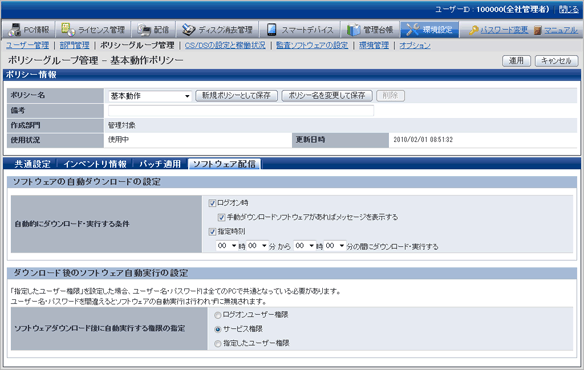Click the 管理台帳 ledger book icon
584x370 pixels.
click(353, 29)
